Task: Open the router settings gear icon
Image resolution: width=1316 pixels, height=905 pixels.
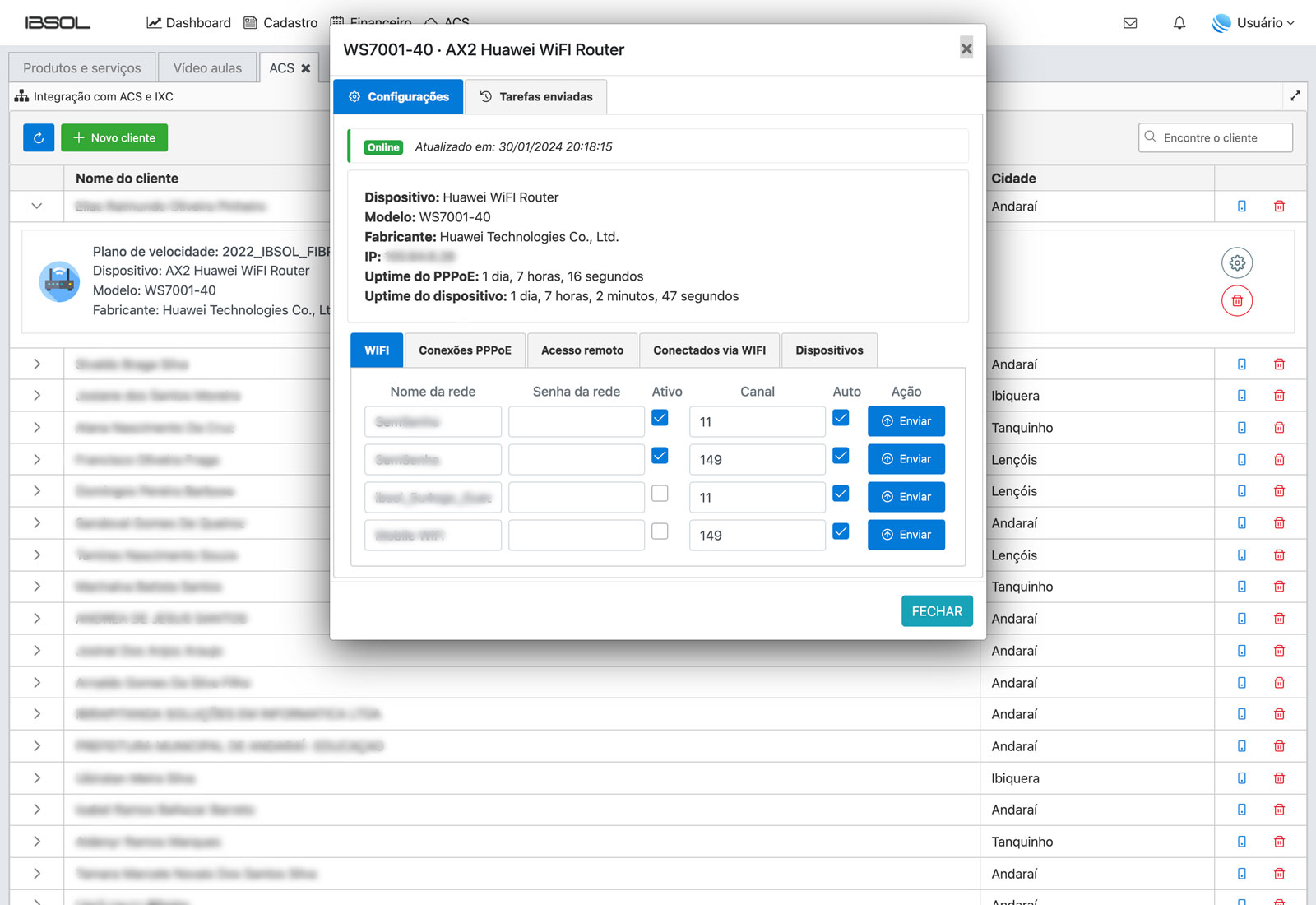Action: [x=1237, y=263]
